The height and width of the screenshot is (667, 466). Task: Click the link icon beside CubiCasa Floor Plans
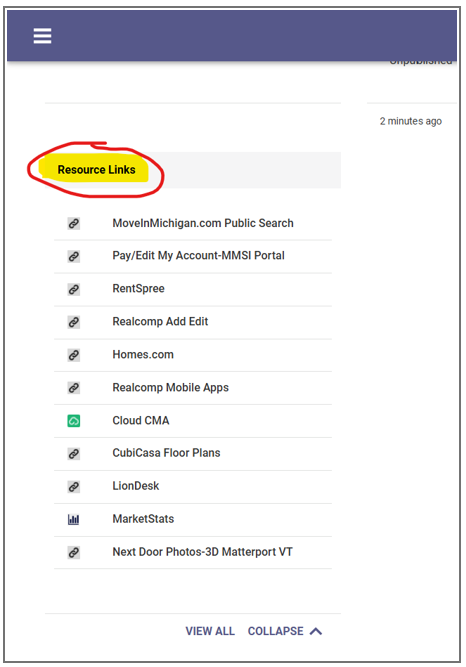(74, 453)
